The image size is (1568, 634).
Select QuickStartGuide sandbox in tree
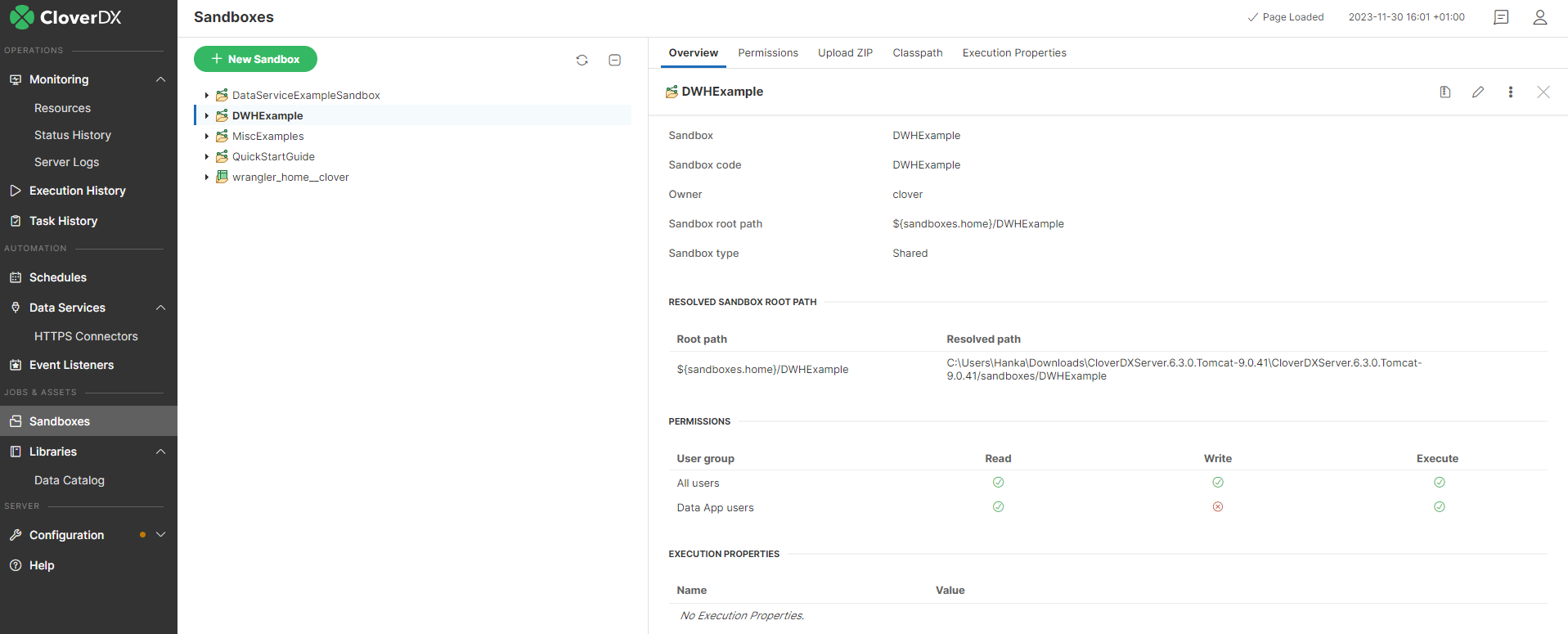pyautogui.click(x=273, y=157)
